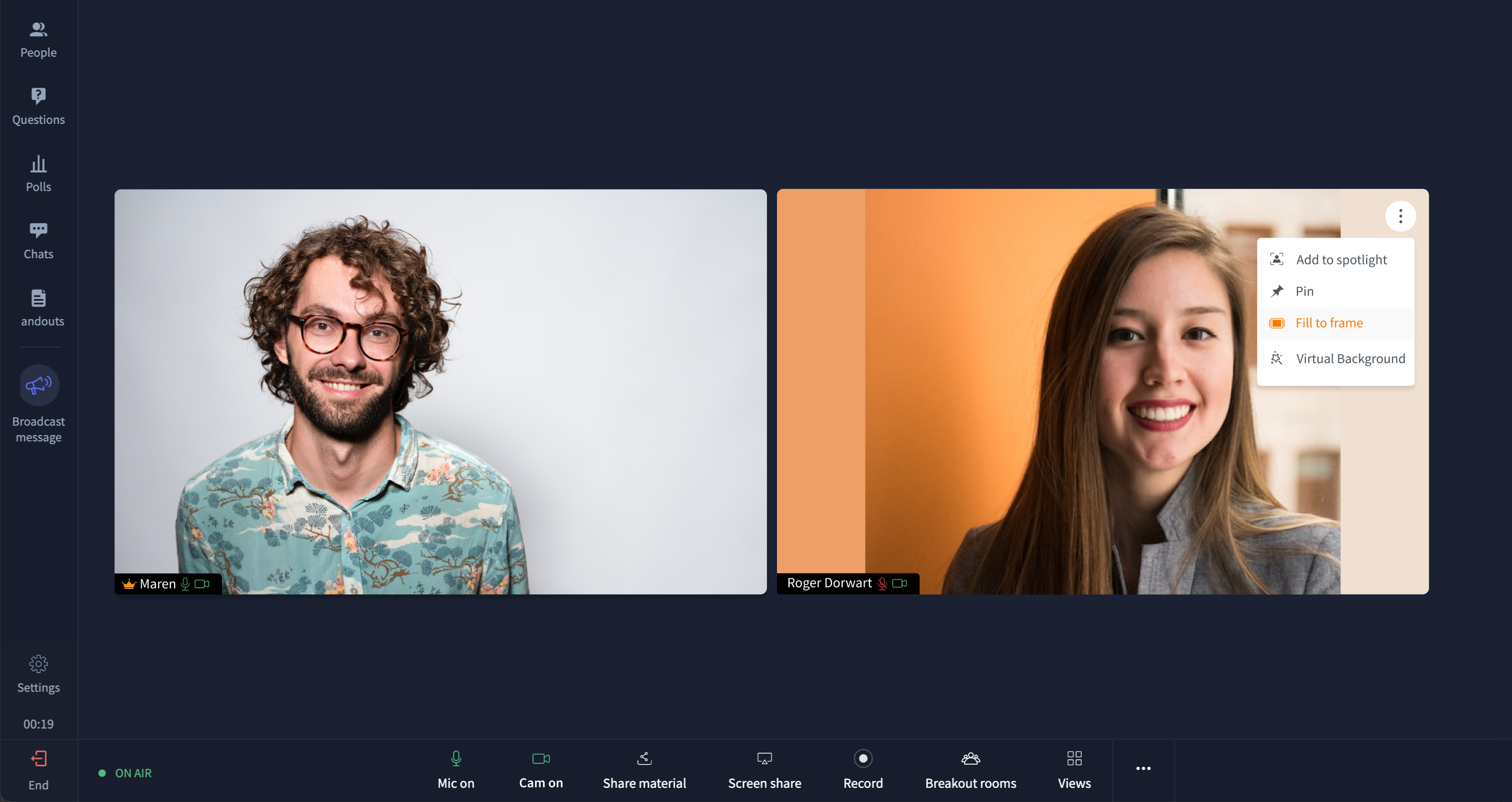The width and height of the screenshot is (1512, 802).
Task: Open the three-dot menu on Roger's video
Action: pyautogui.click(x=1400, y=216)
